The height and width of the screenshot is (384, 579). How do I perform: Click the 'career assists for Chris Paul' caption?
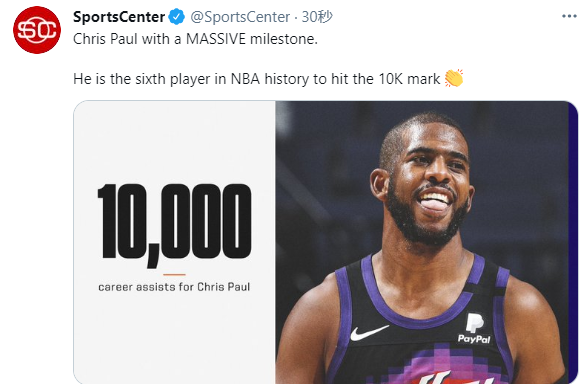tap(174, 287)
